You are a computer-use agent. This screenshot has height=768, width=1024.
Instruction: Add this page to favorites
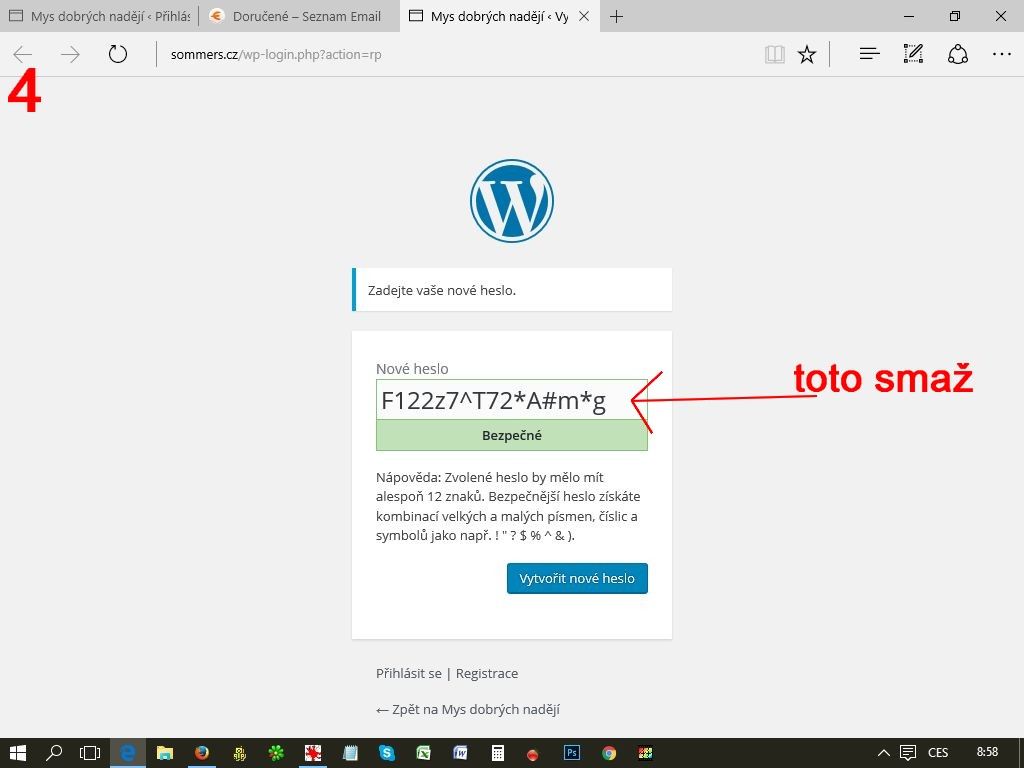[807, 54]
